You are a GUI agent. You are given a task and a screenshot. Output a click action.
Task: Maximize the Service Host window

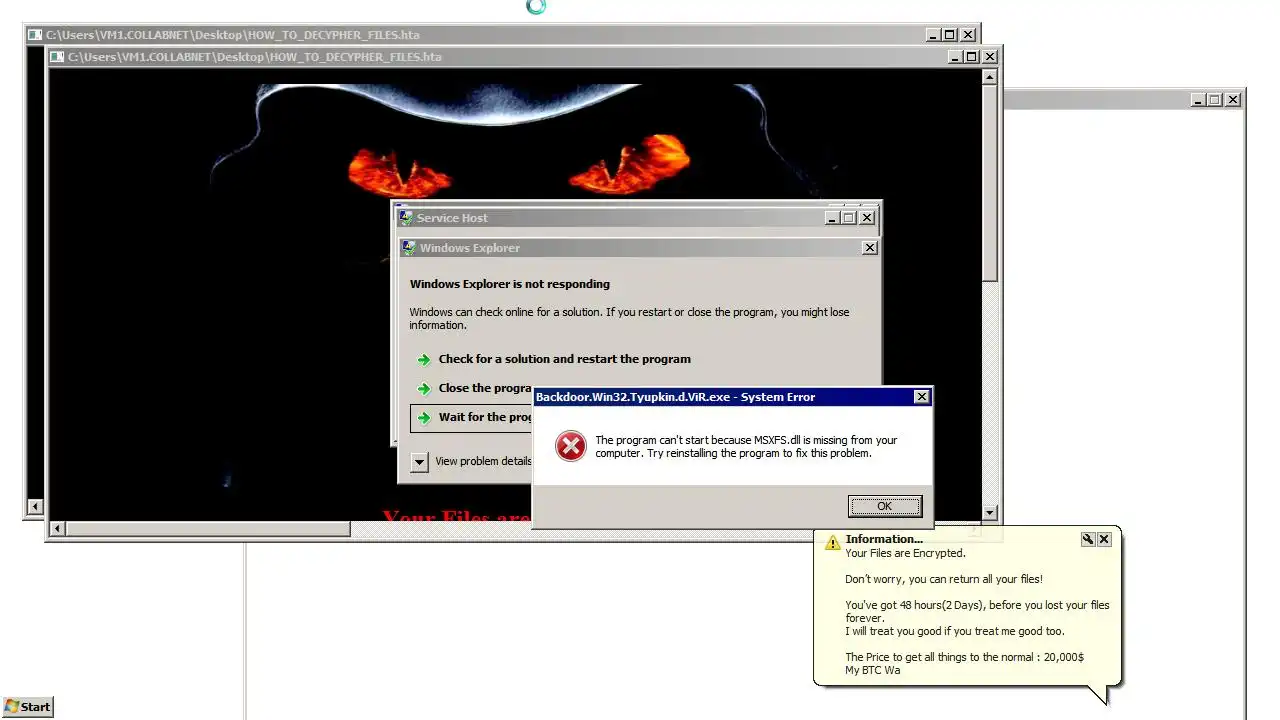coord(849,218)
